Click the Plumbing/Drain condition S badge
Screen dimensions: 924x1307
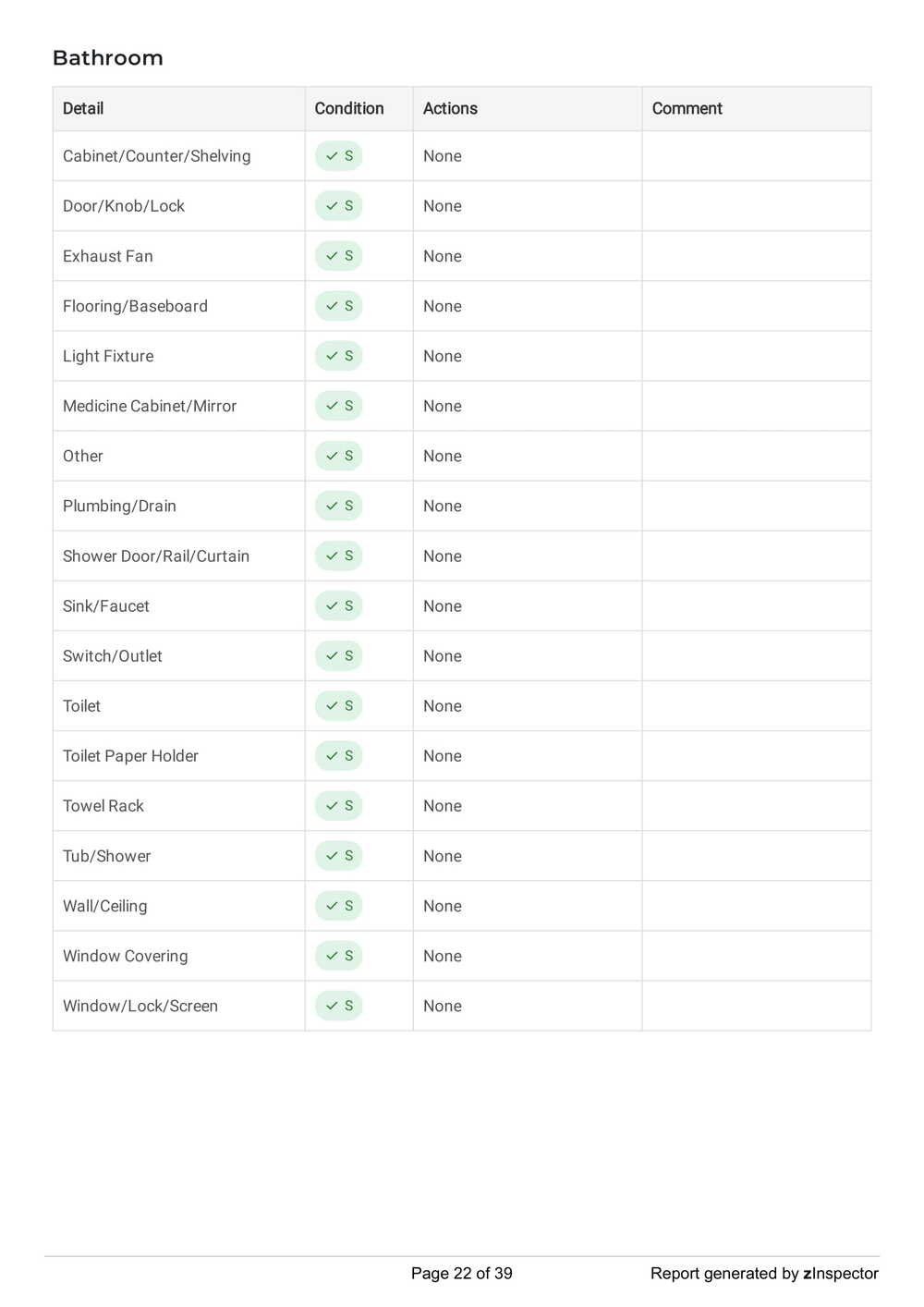point(338,506)
